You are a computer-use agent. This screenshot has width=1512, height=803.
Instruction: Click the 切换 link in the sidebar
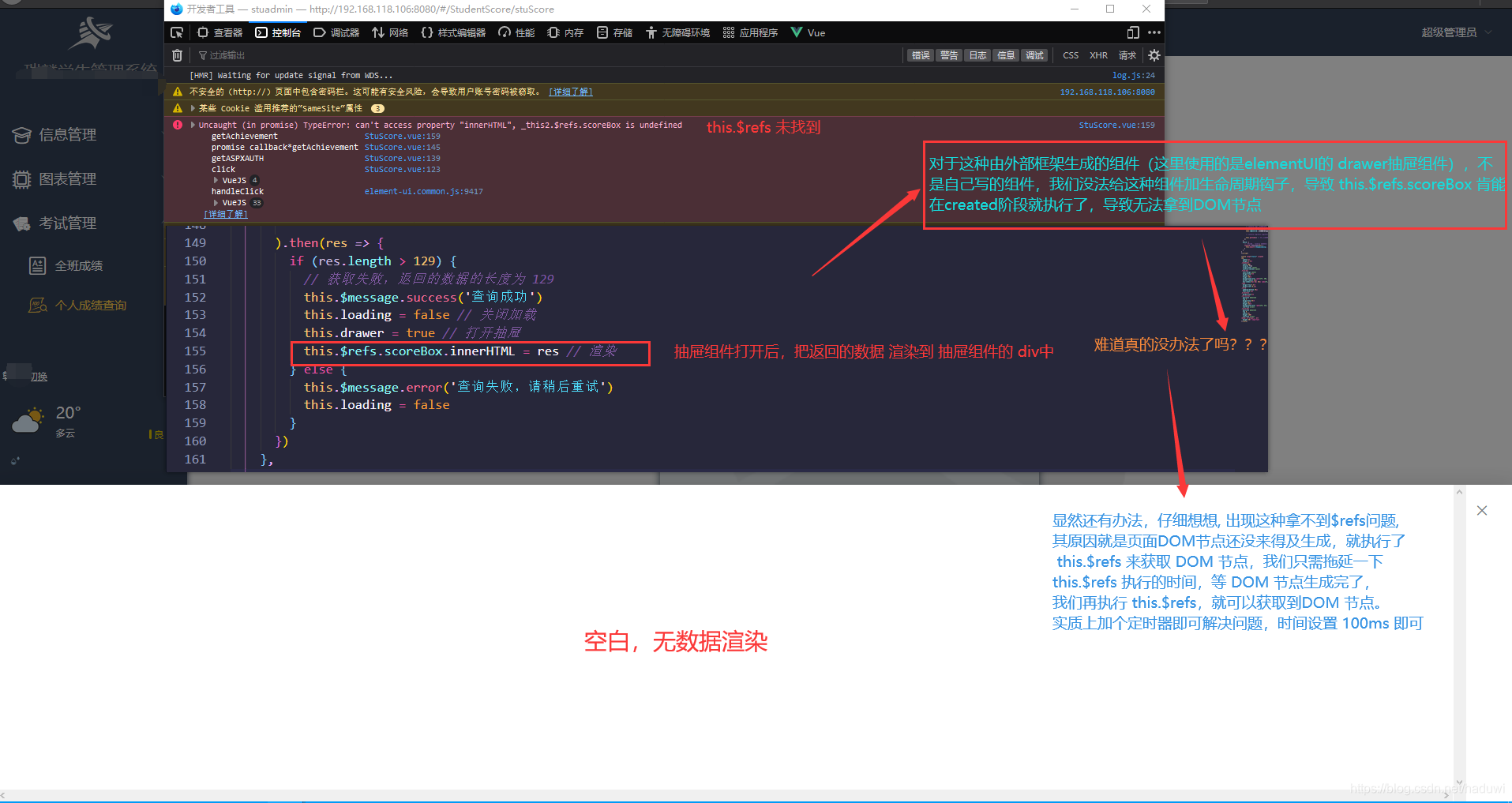click(39, 377)
